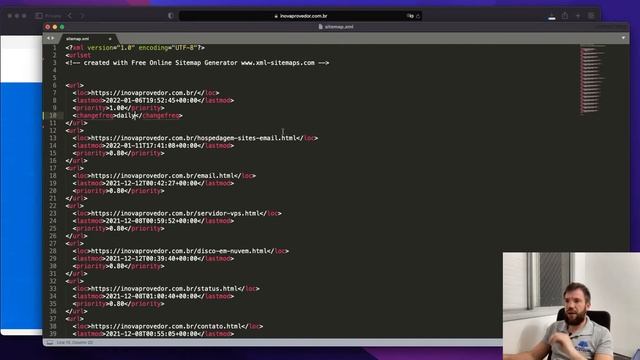Click lastmod 2022-01-06T19:52:45+00:00 line
Viewport: 640px width, 360px height.
click(x=153, y=100)
